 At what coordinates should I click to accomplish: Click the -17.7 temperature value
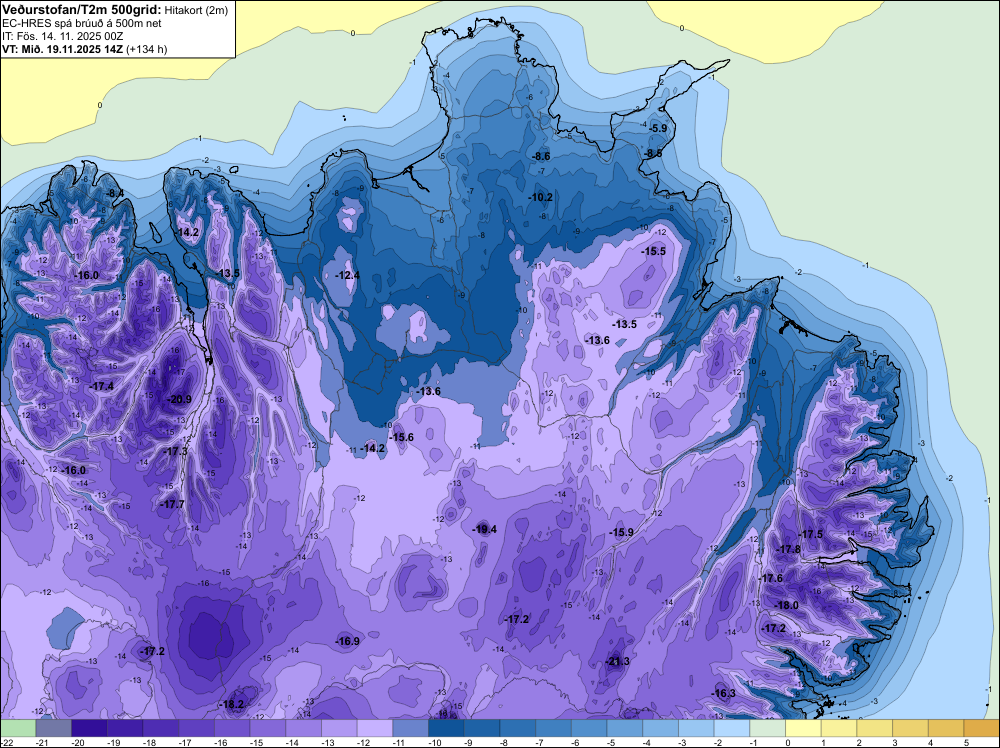pos(172,504)
